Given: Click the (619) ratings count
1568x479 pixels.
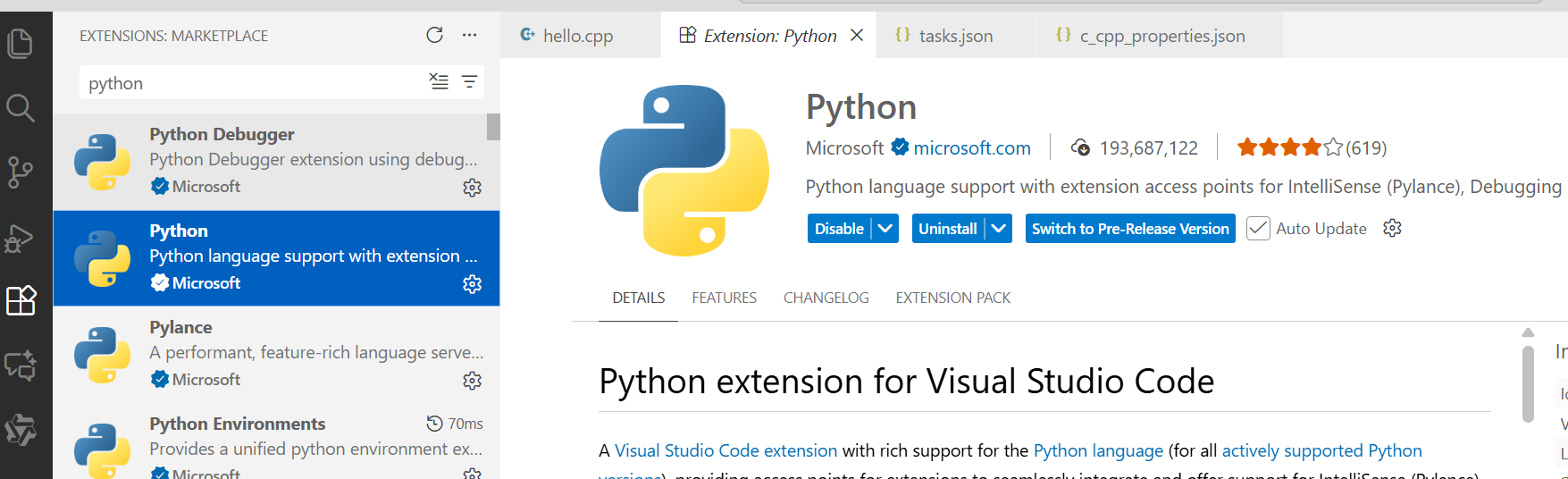Looking at the screenshot, I should pyautogui.click(x=1366, y=148).
